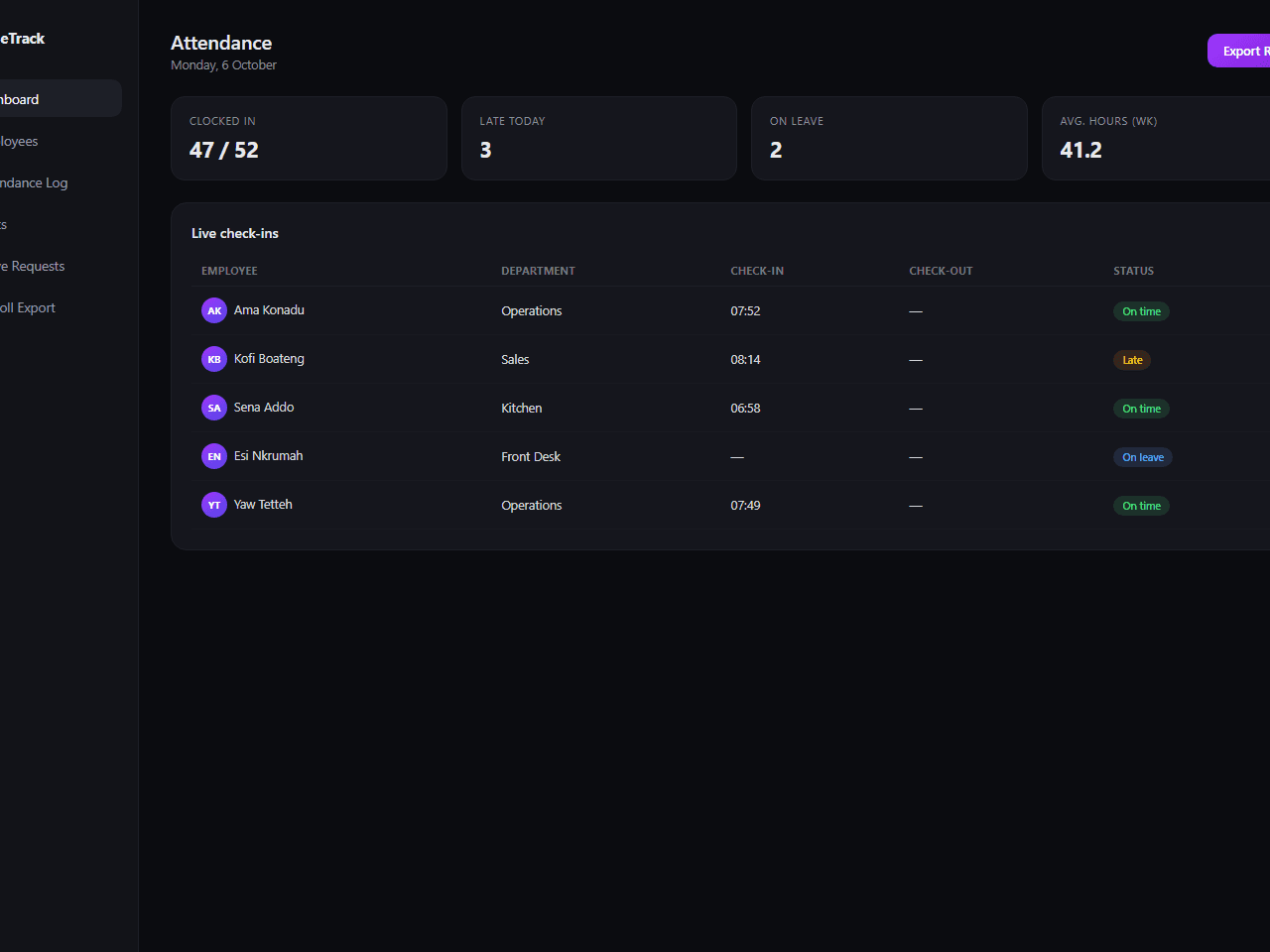The height and width of the screenshot is (952, 1270).
Task: Click Sena Addo's On time badge
Action: (x=1141, y=409)
